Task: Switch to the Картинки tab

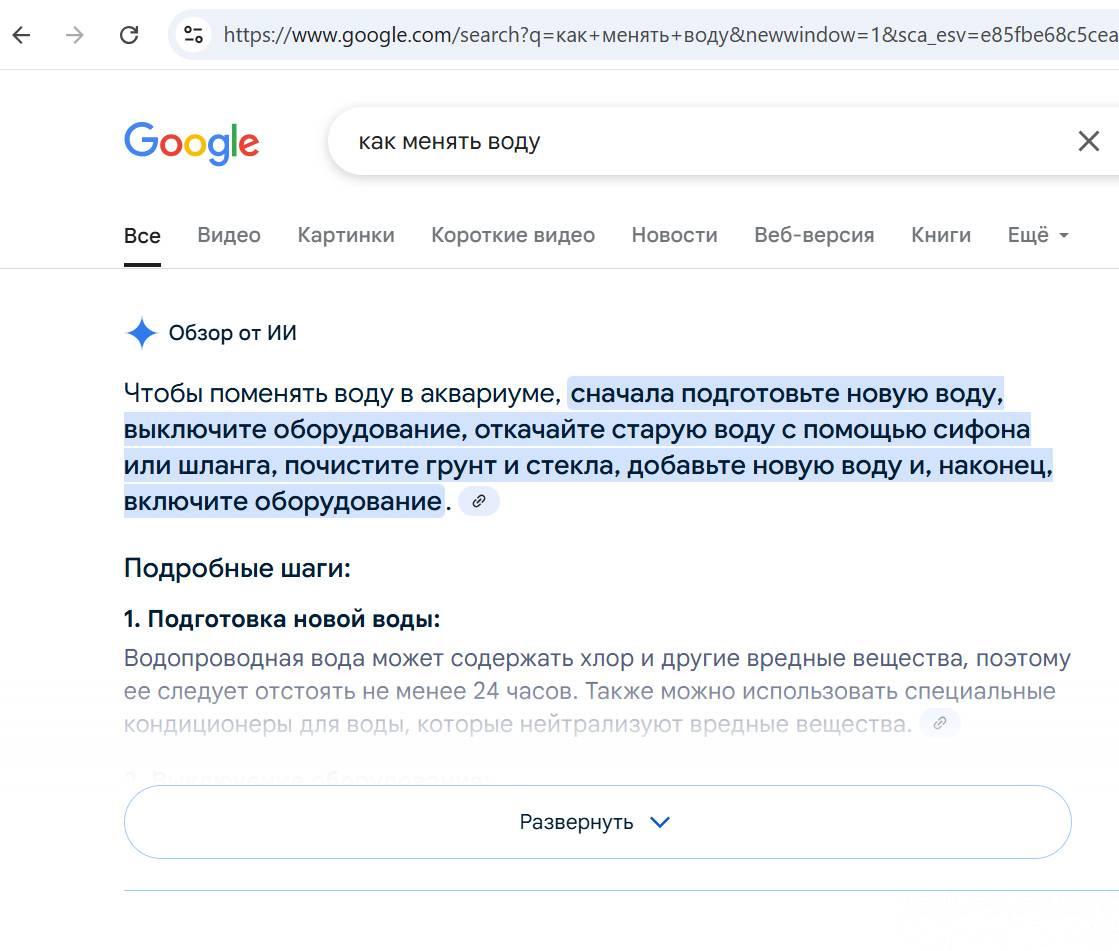Action: tap(346, 235)
